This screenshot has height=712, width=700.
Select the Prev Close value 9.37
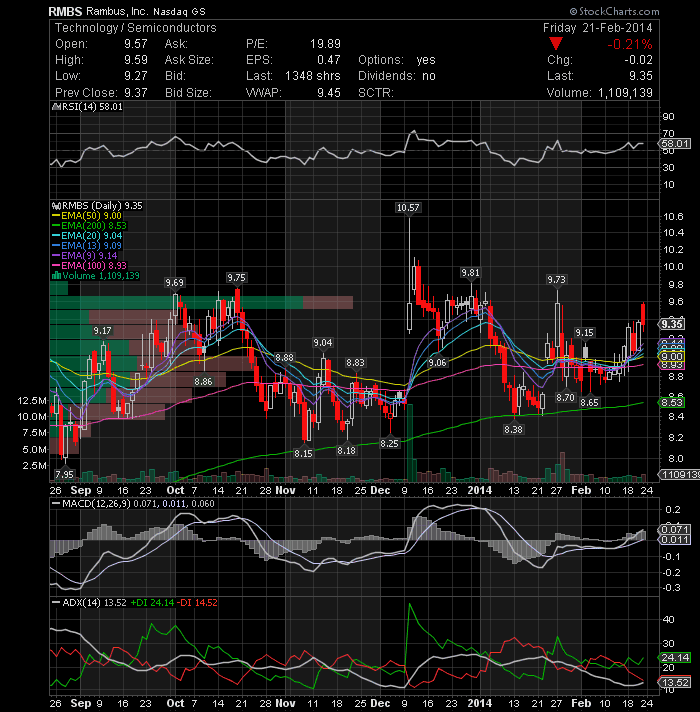point(136,92)
